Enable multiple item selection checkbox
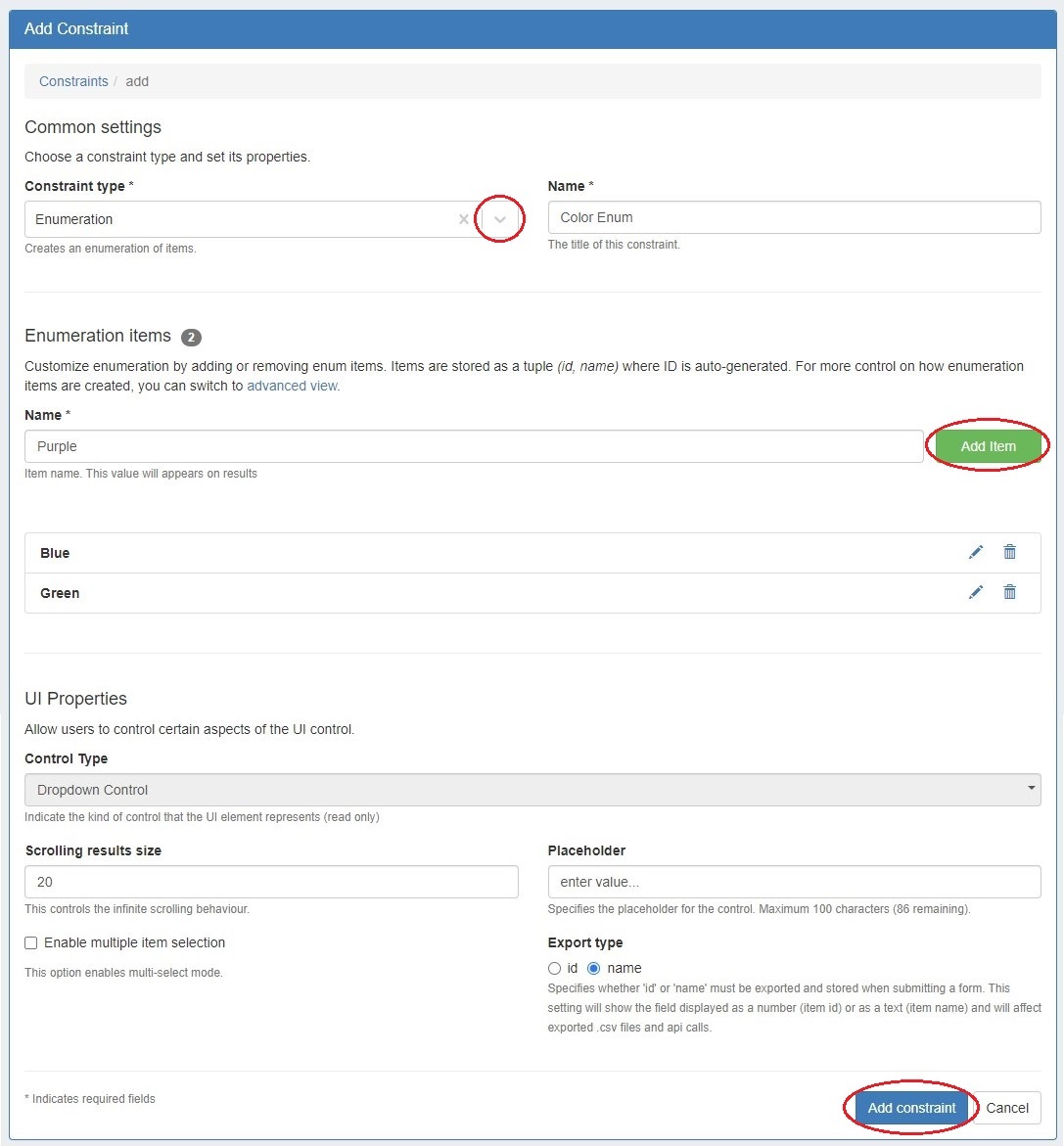 point(31,943)
